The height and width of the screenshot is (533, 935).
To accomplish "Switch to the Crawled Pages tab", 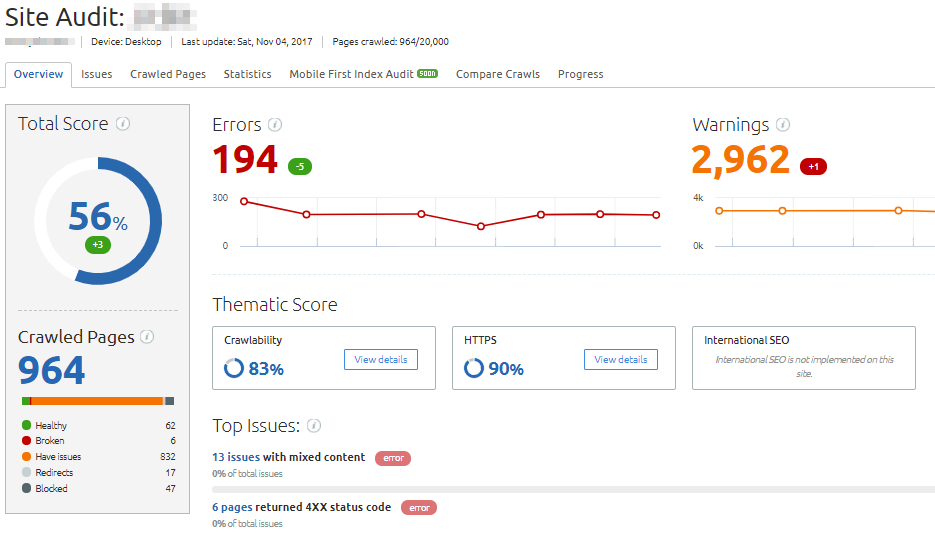I will (x=168, y=74).
